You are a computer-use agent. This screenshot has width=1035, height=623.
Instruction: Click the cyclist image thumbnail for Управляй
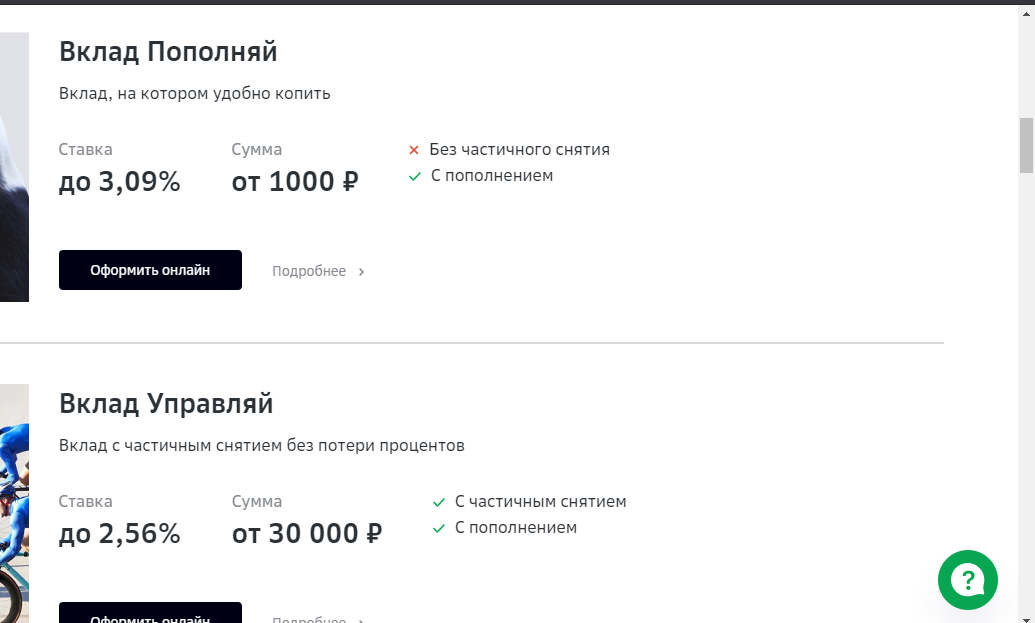[x=15, y=504]
